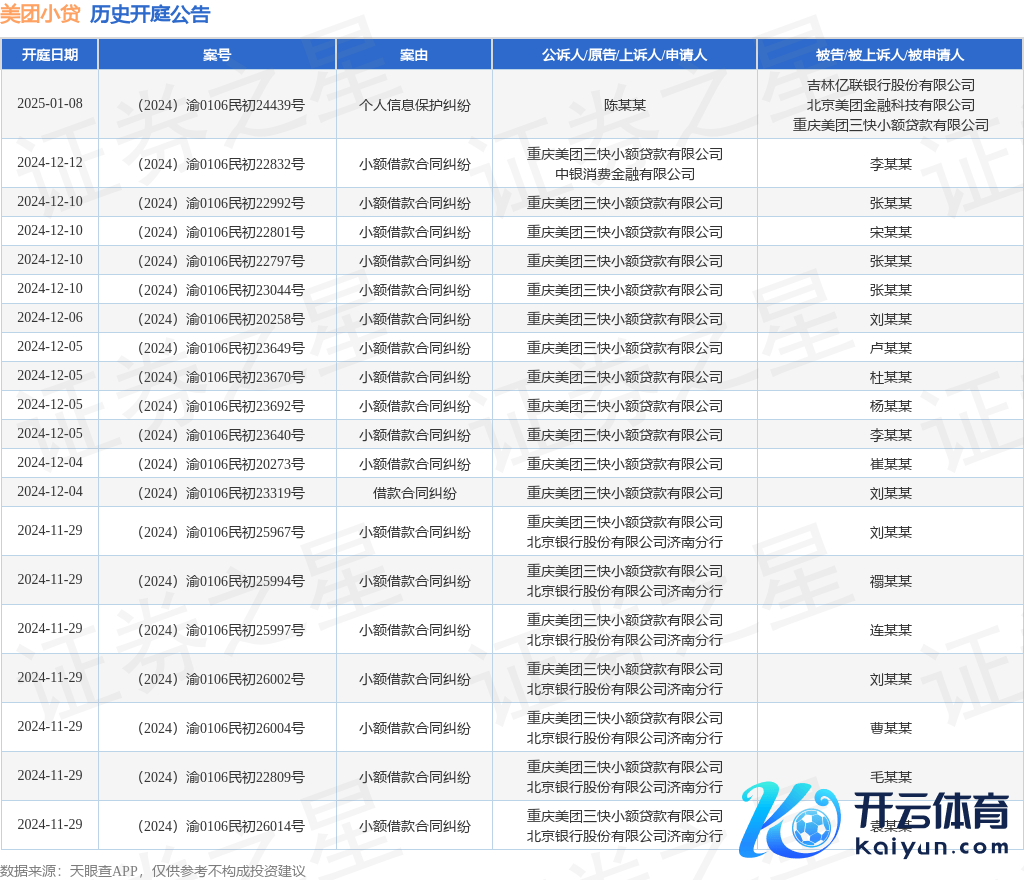Image resolution: width=1024 pixels, height=880 pixels.
Task: Open case number 渝0106民初26014号
Action: 217,826
